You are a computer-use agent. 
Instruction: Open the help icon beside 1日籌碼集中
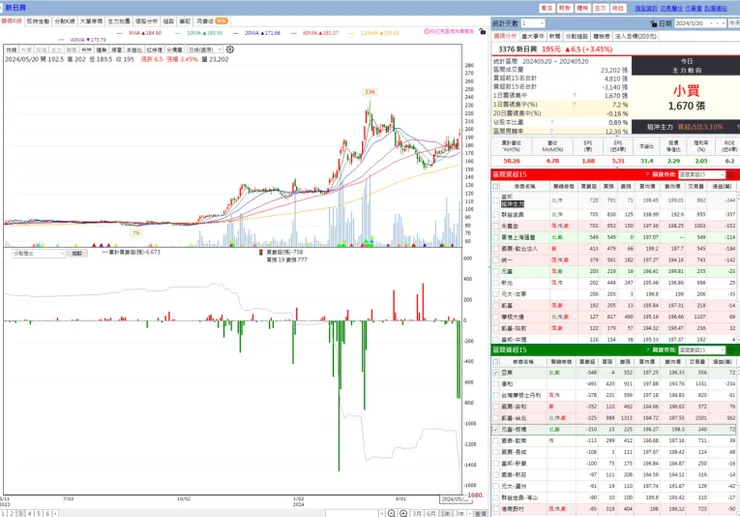(574, 95)
